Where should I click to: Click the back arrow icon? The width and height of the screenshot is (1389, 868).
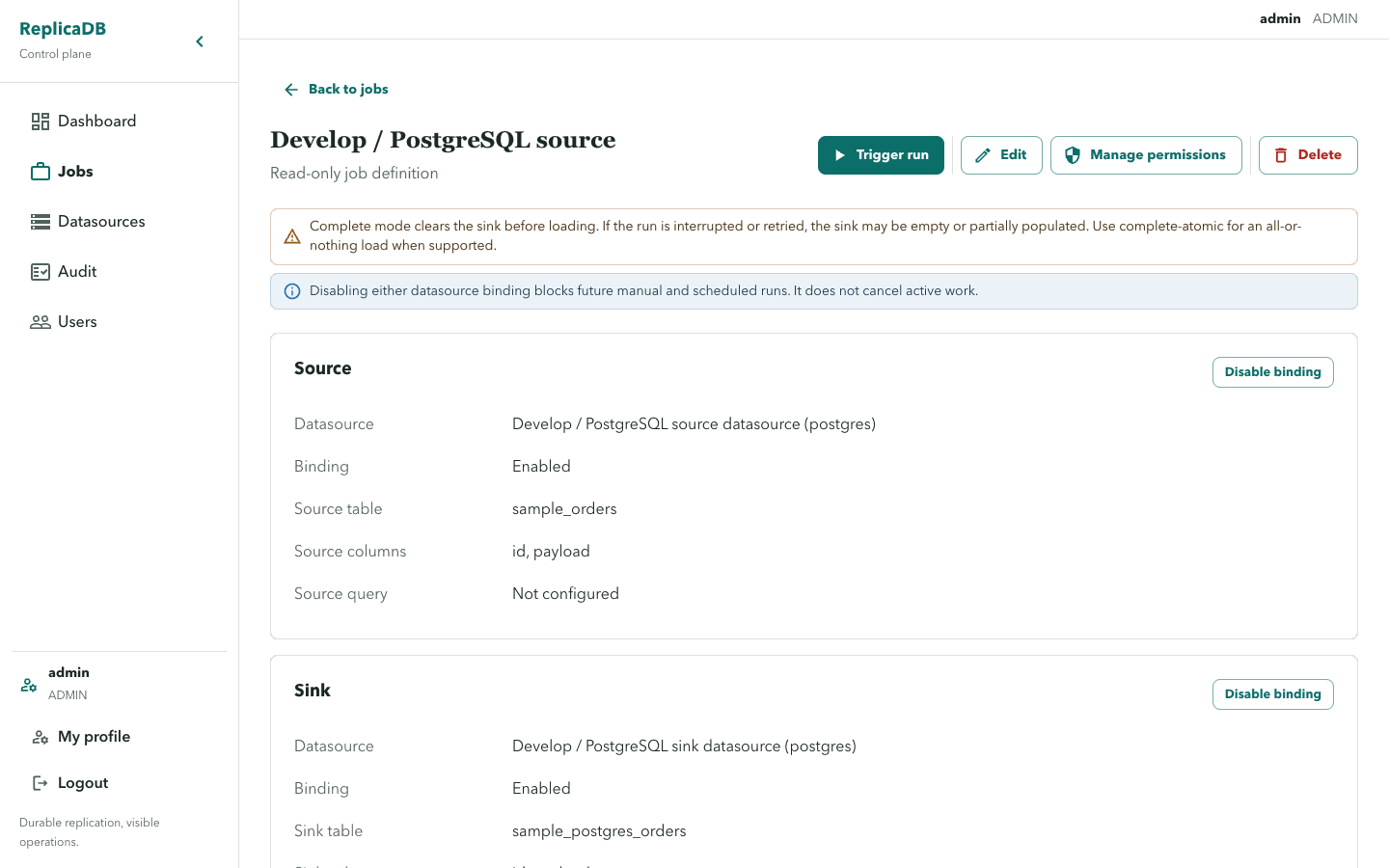tap(291, 90)
